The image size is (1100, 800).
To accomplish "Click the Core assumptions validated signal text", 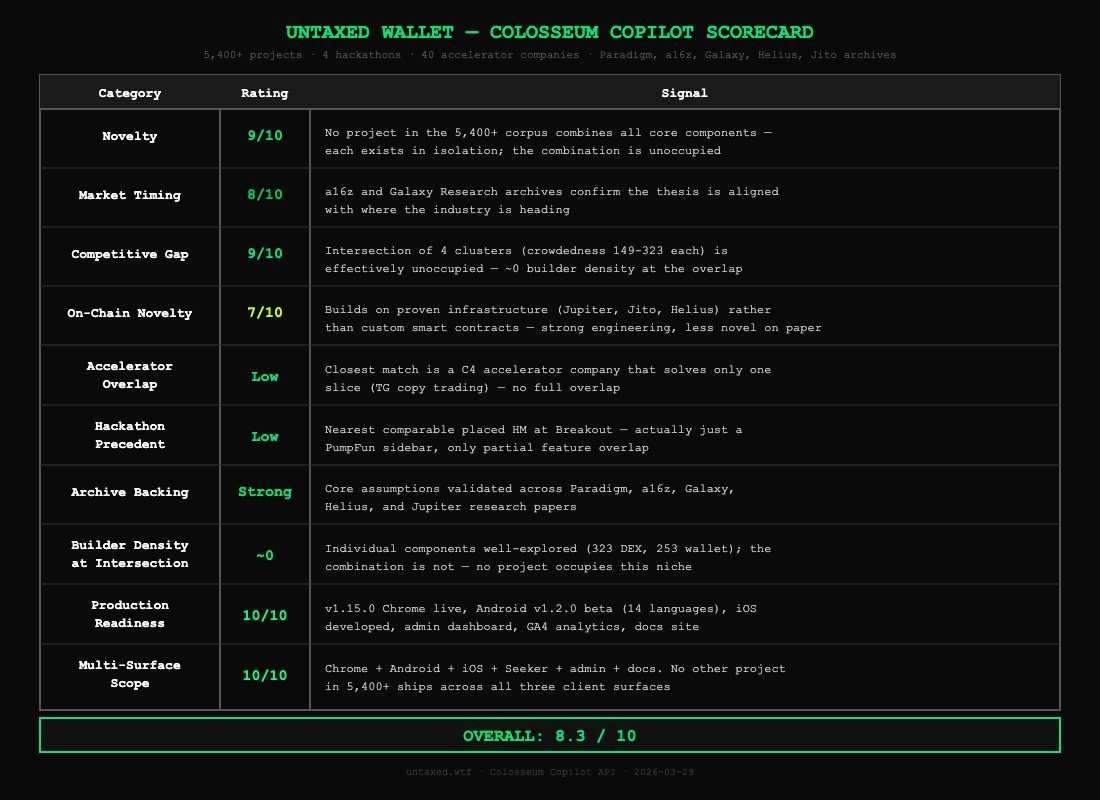I will [530, 498].
